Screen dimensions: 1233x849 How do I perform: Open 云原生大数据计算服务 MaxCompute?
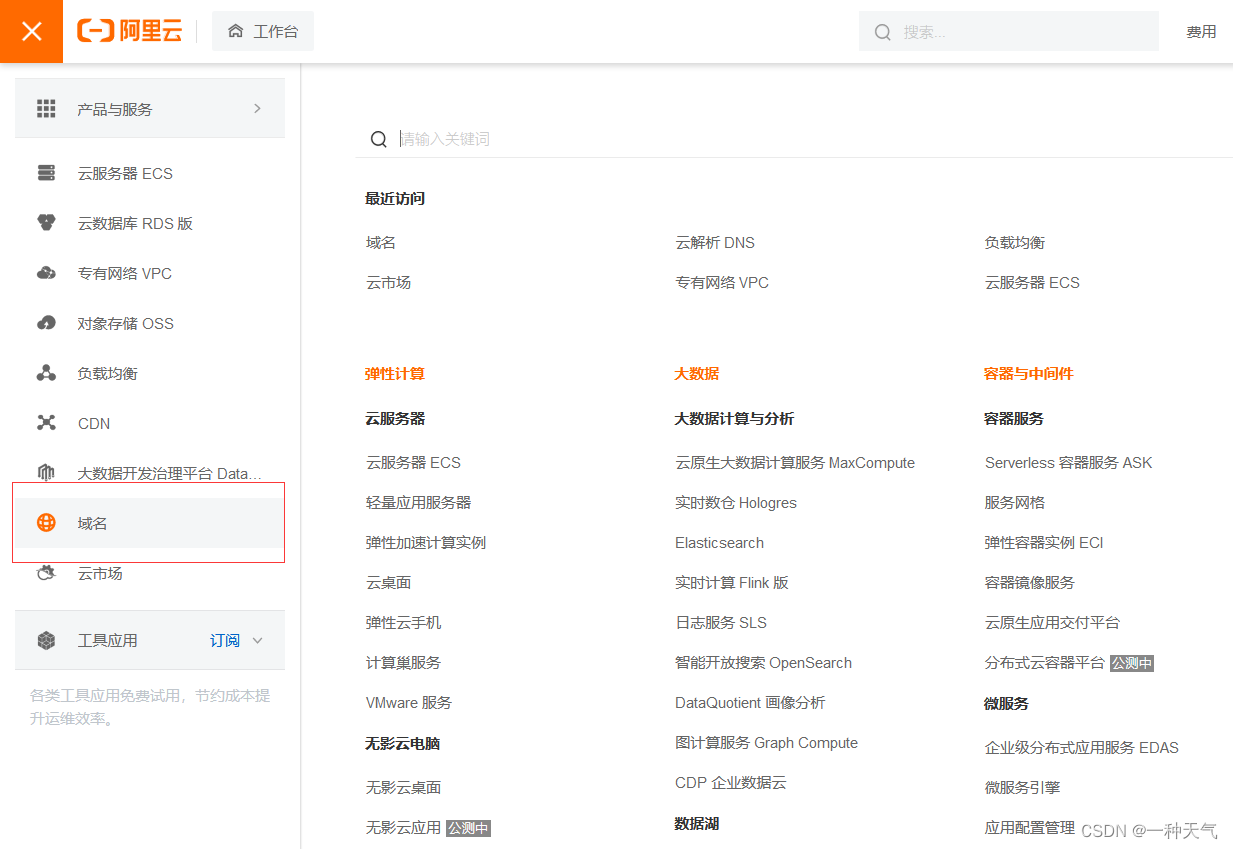[x=795, y=462]
